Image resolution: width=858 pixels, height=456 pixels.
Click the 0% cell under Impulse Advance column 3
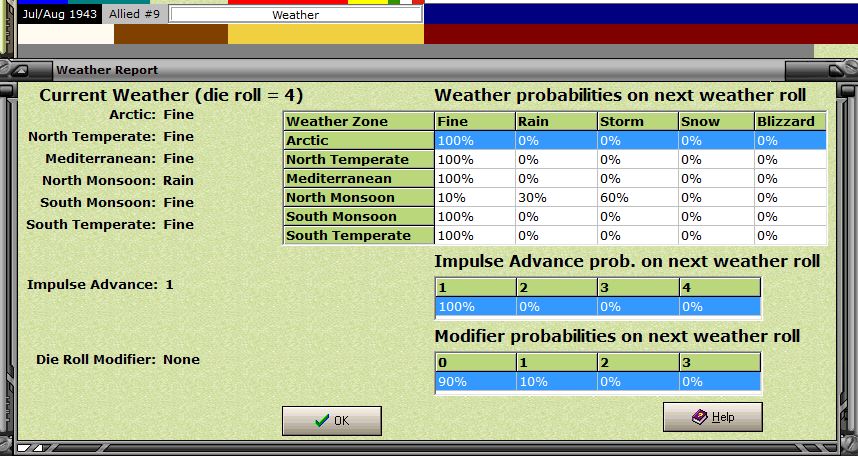pyautogui.click(x=638, y=307)
